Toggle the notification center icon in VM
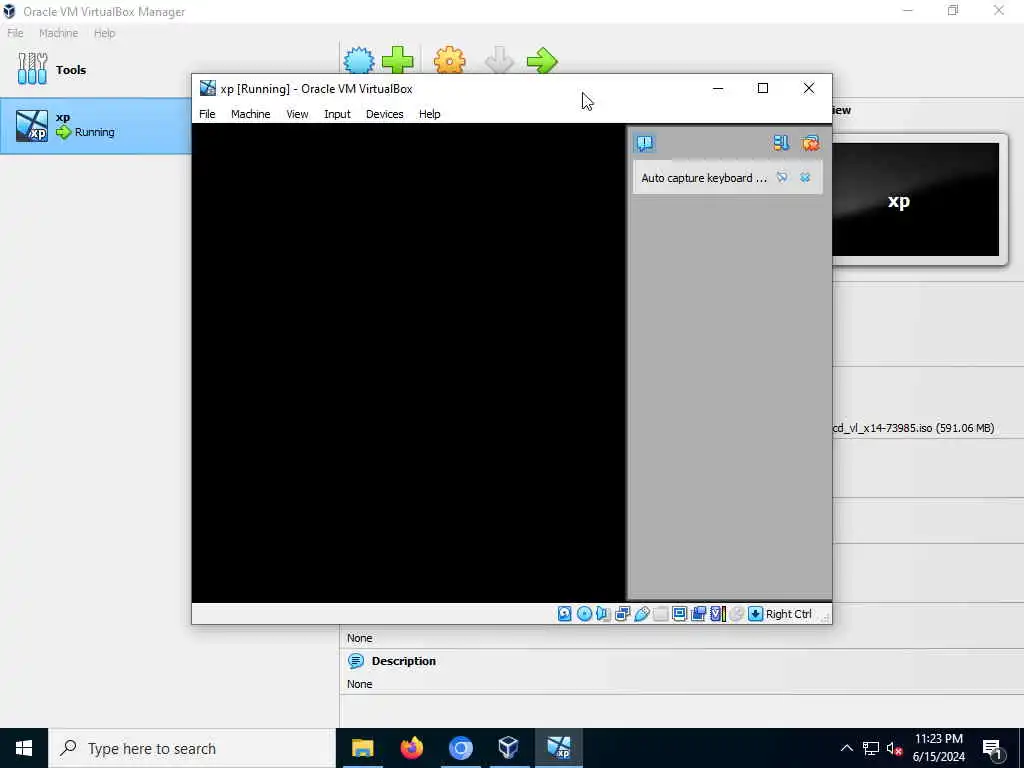Viewport: 1024px width, 768px height. (645, 143)
